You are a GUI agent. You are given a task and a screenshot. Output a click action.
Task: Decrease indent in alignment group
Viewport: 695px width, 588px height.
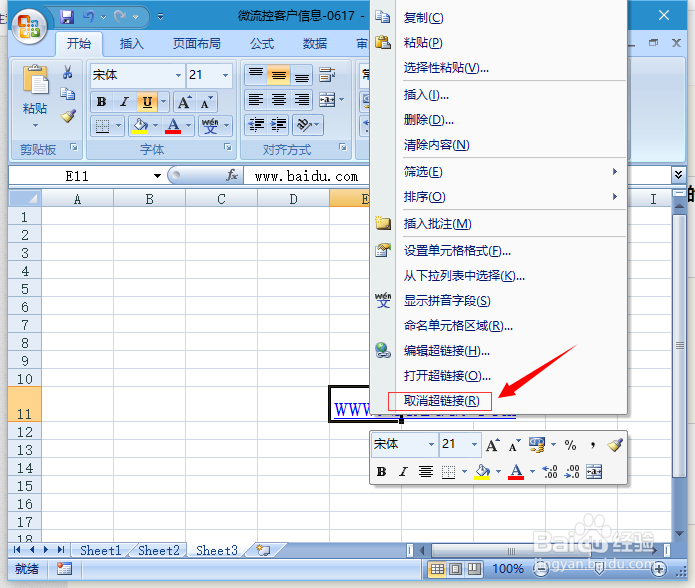(x=257, y=125)
